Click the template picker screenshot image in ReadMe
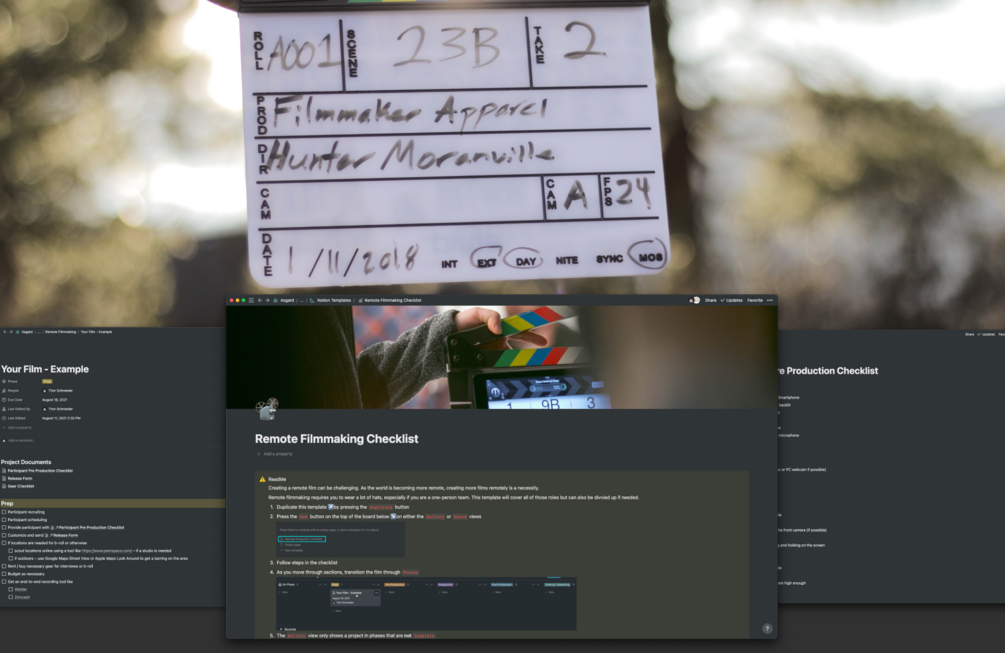 tap(340, 540)
